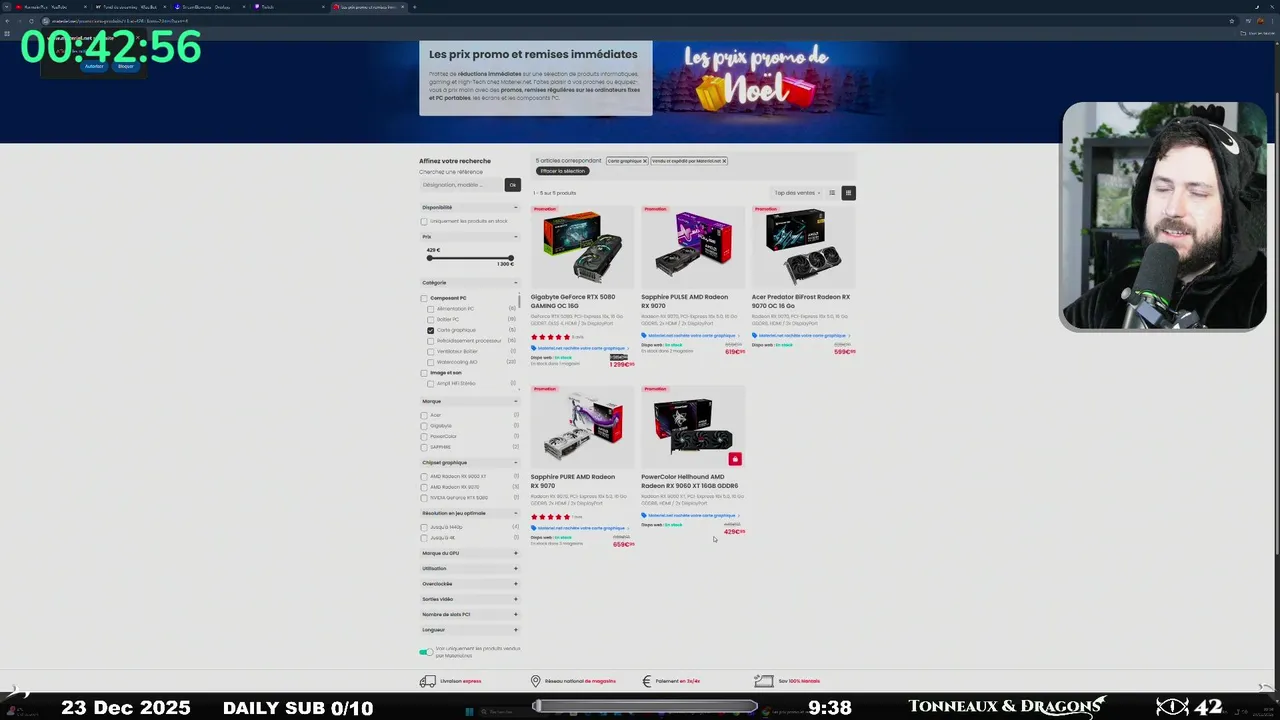This screenshot has width=1280, height=720.
Task: Check AMD Radeon RX 9060 XT chipset
Action: coord(424,477)
